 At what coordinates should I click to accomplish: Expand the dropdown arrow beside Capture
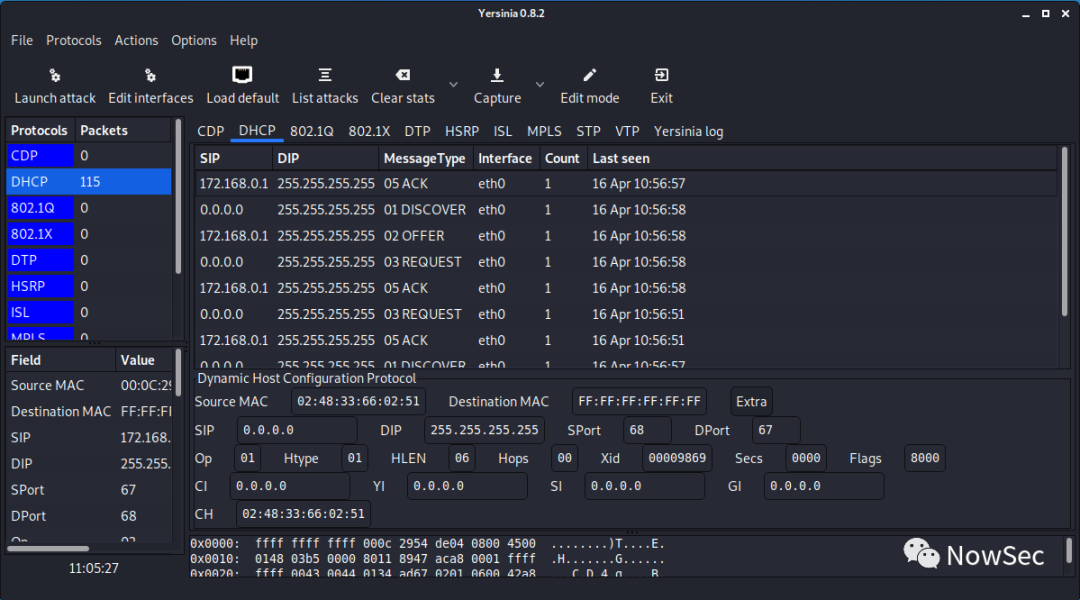(540, 84)
